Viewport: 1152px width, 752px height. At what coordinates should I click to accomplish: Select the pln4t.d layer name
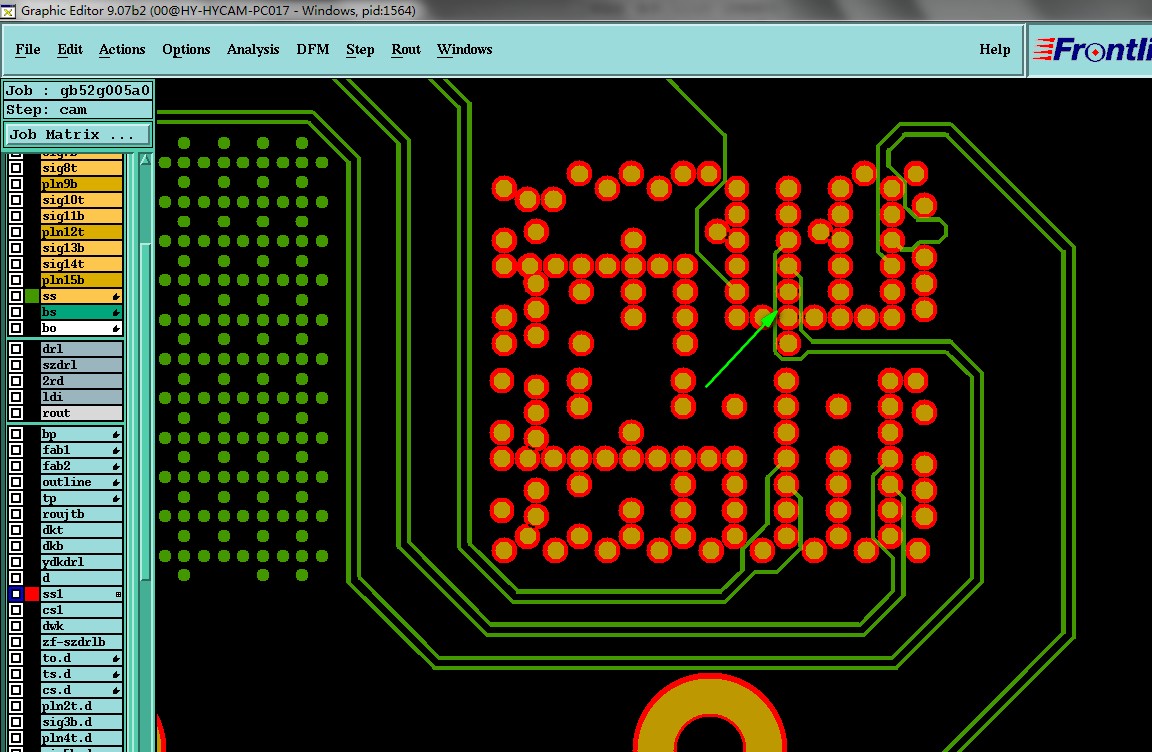coord(82,738)
